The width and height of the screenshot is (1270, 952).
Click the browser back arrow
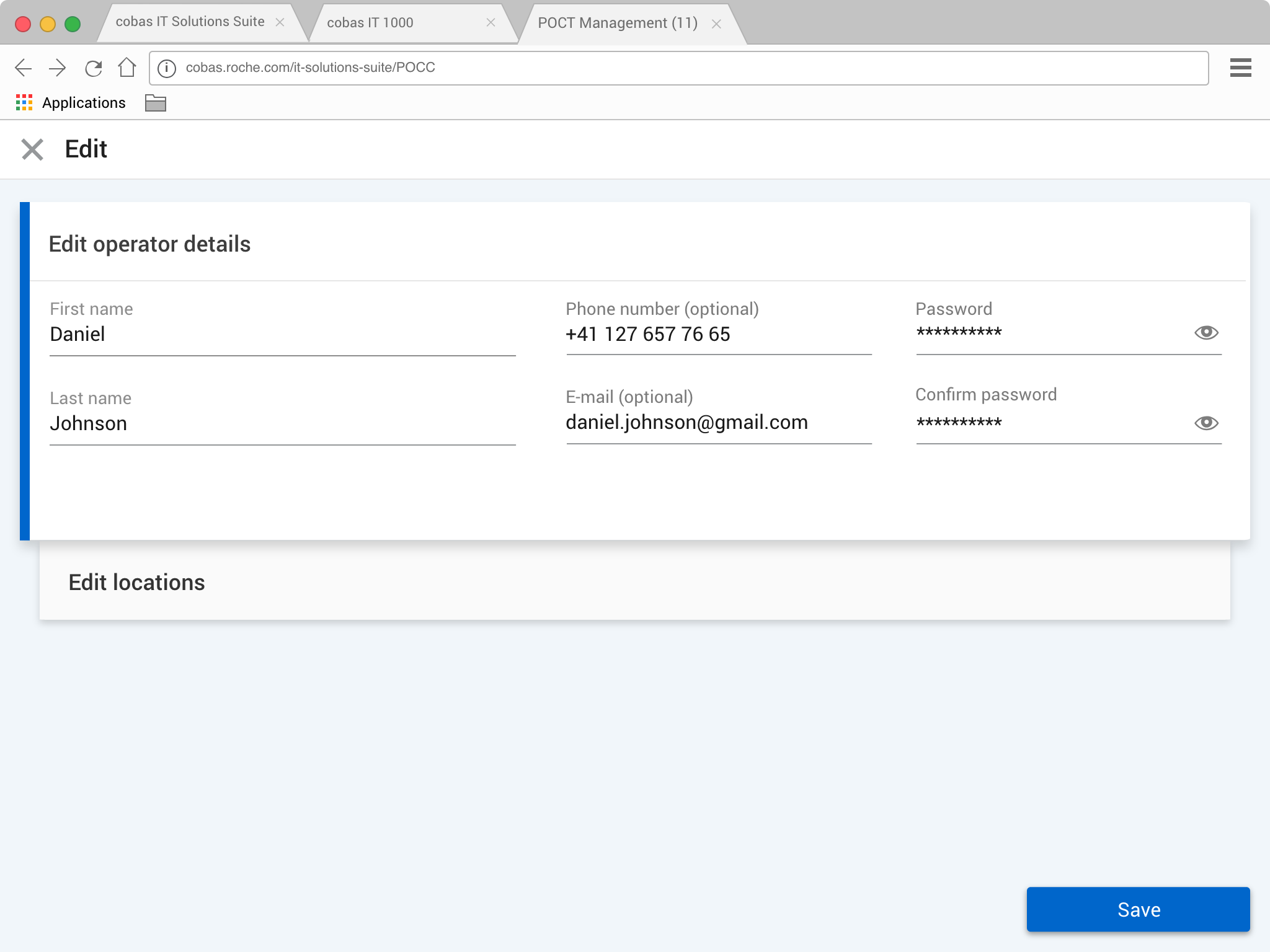[x=23, y=68]
